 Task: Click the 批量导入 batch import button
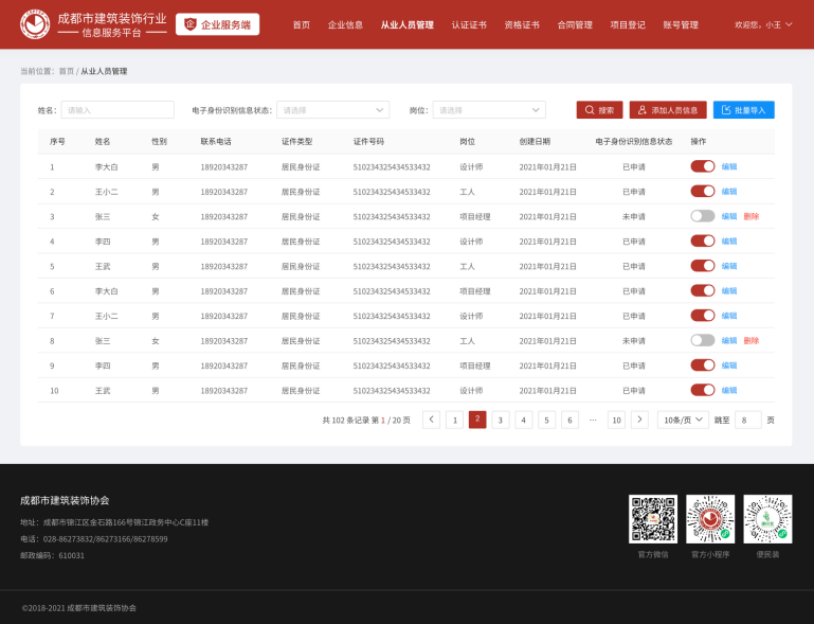[x=743, y=110]
